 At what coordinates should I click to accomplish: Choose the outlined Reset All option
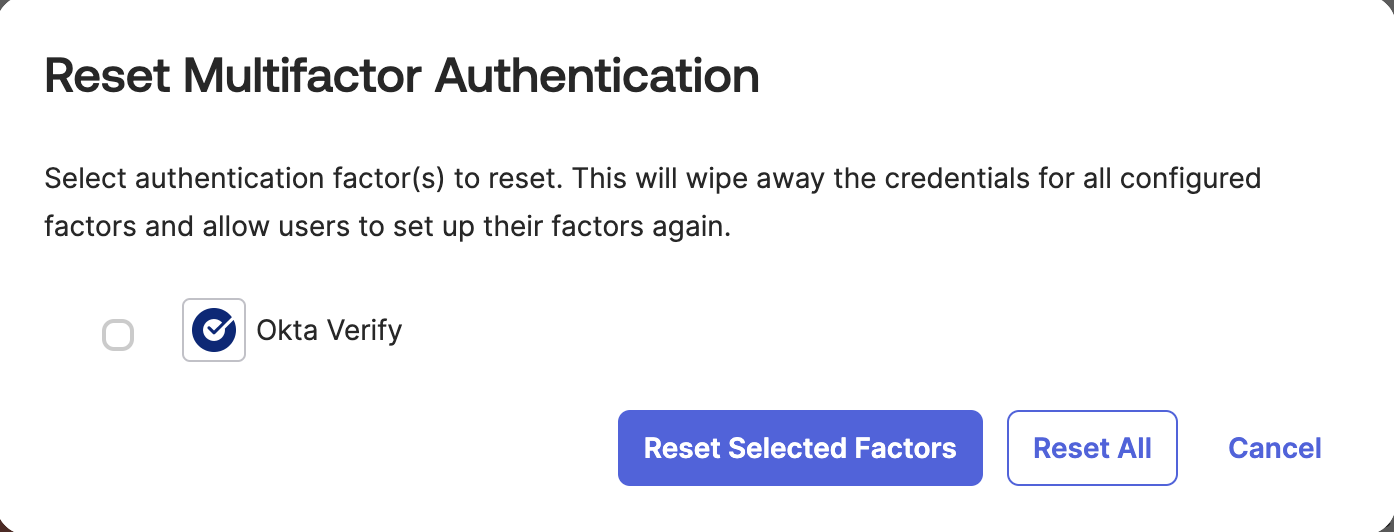(1092, 448)
